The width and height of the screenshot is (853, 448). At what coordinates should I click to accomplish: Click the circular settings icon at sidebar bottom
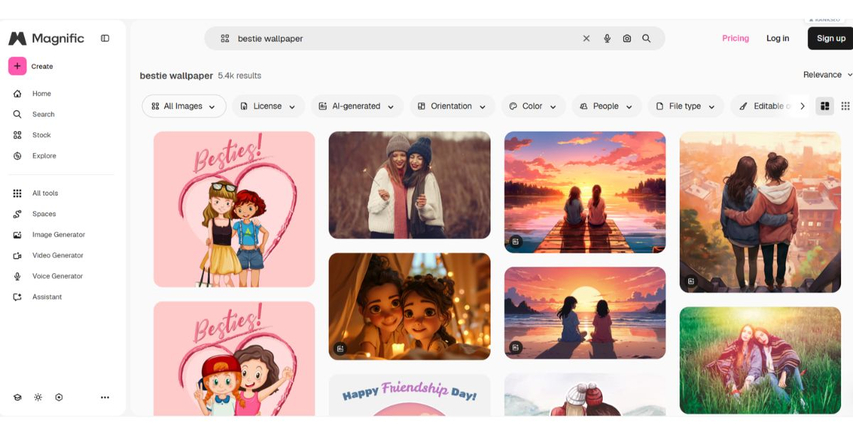59,397
